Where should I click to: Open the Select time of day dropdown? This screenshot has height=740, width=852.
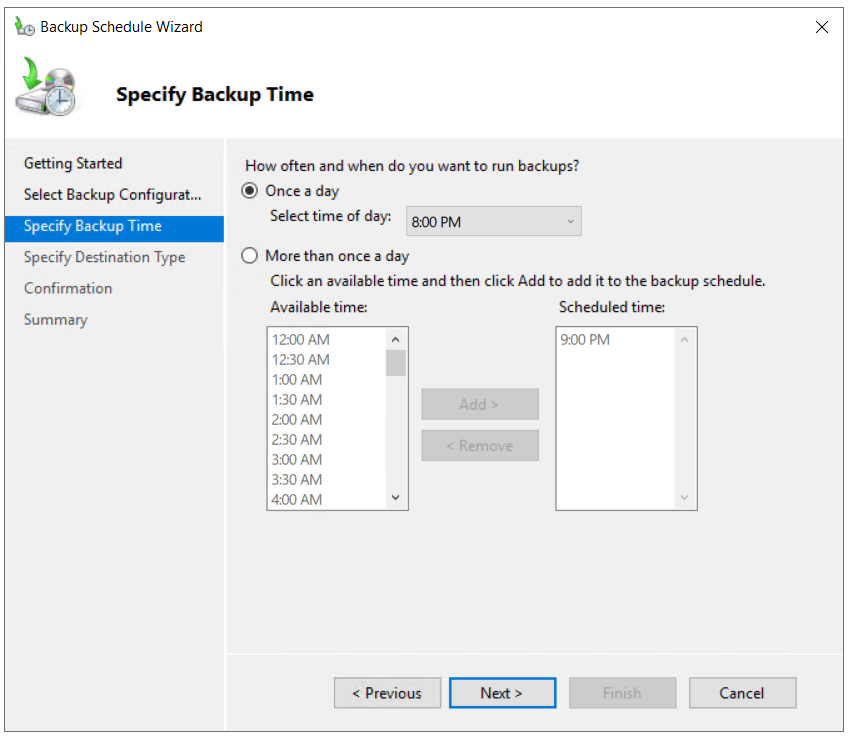point(493,222)
